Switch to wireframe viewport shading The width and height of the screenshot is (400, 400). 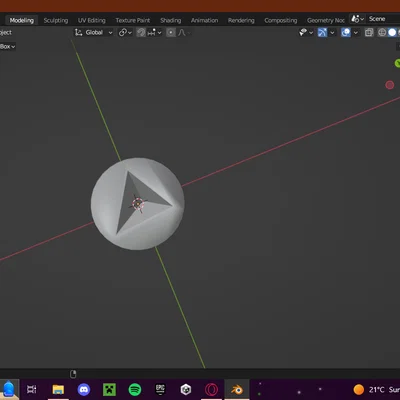(x=382, y=32)
